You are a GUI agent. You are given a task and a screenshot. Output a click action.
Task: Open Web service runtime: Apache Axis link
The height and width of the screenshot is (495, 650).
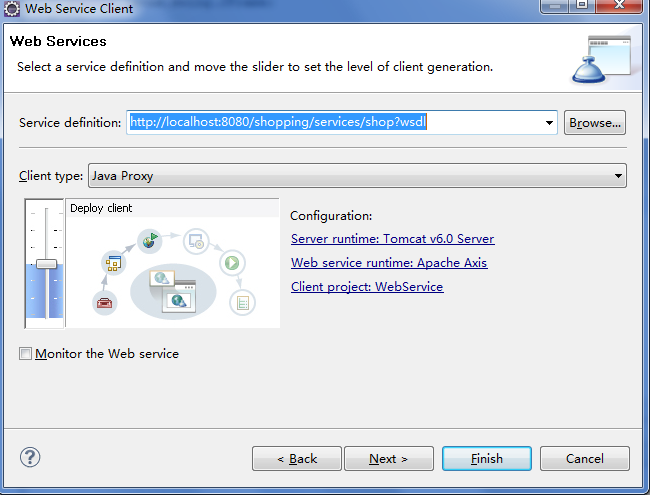389,263
